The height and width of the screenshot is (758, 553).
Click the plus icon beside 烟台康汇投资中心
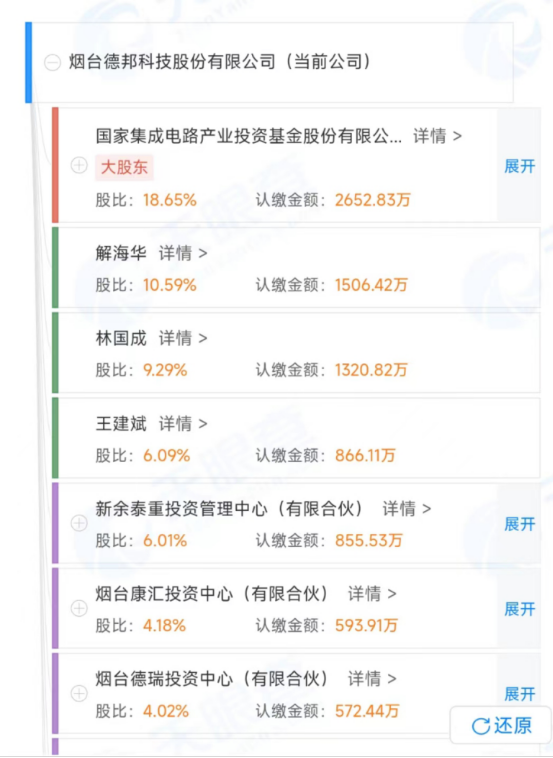[x=79, y=608]
